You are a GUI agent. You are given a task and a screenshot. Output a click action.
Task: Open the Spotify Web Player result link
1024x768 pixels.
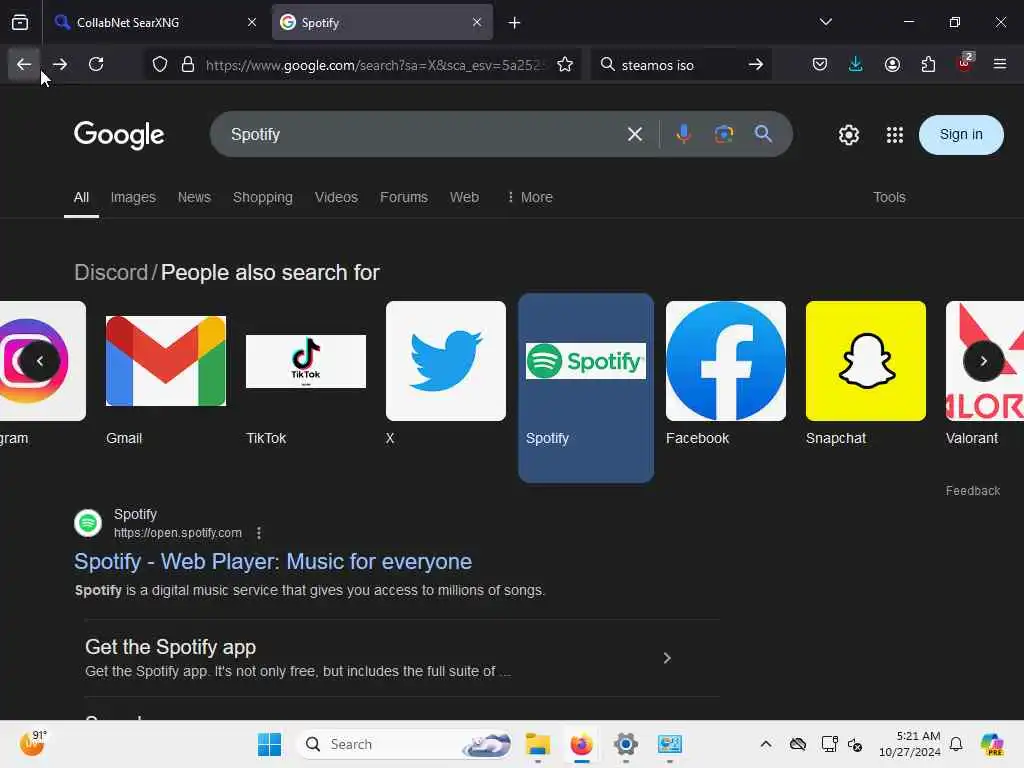coord(273,562)
